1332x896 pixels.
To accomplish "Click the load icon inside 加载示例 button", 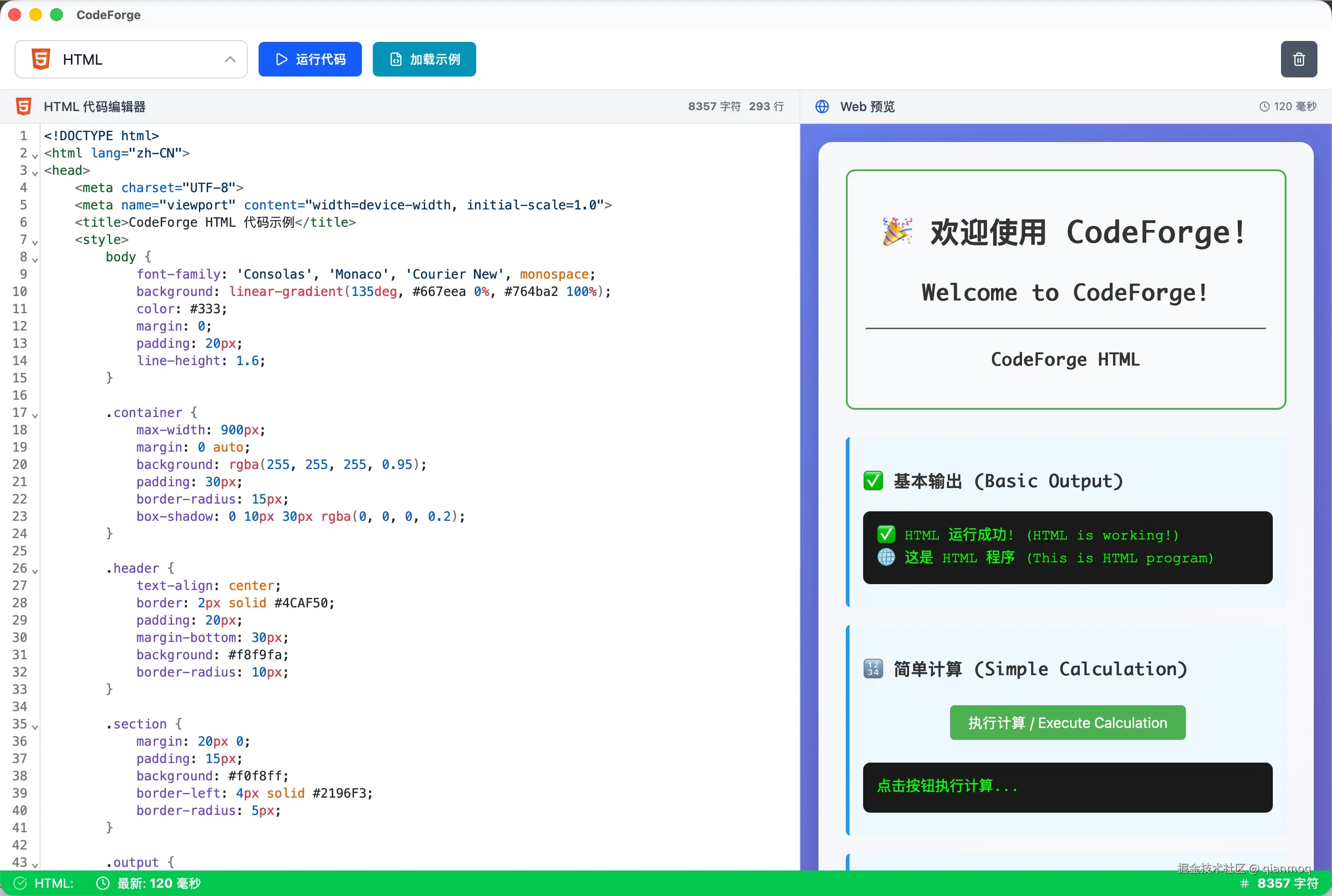I will coord(396,59).
